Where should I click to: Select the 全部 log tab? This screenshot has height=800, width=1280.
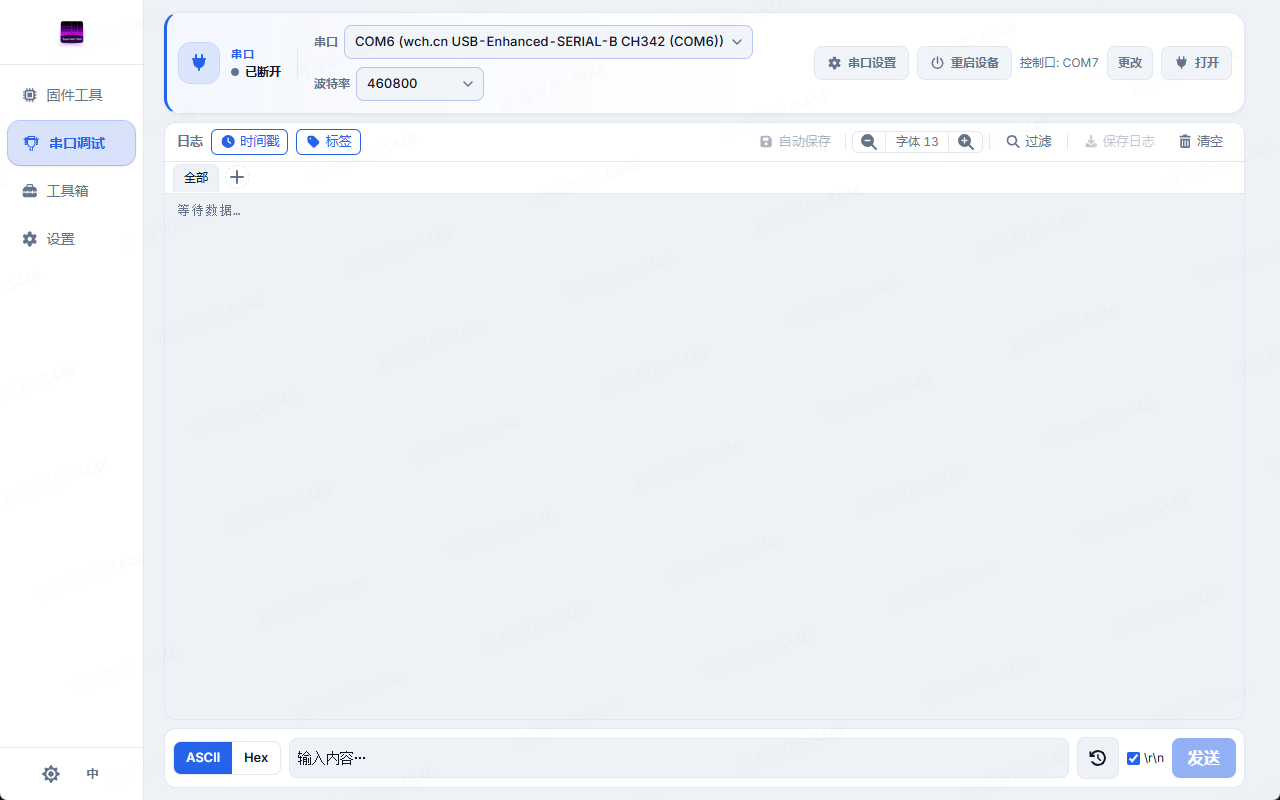click(196, 178)
